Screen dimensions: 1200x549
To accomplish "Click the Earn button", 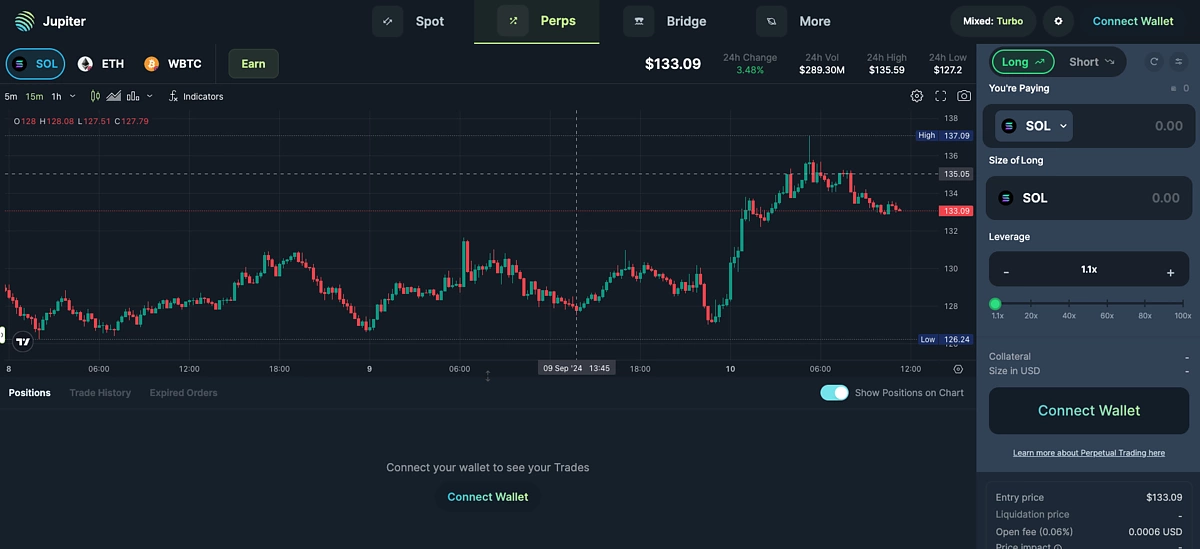I will pos(253,64).
